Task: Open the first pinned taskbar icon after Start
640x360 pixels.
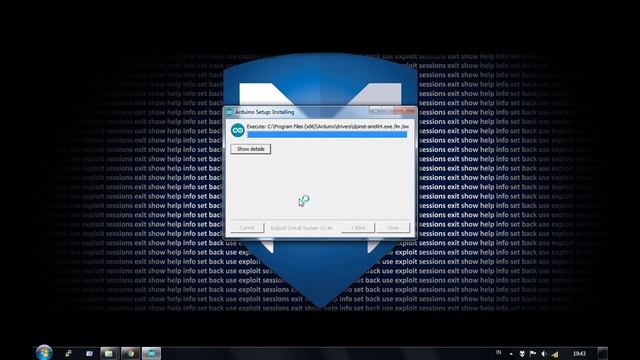Action: [68, 353]
